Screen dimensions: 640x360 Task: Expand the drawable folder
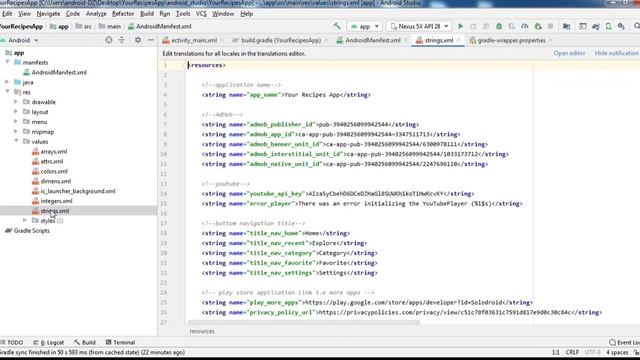pyautogui.click(x=16, y=102)
